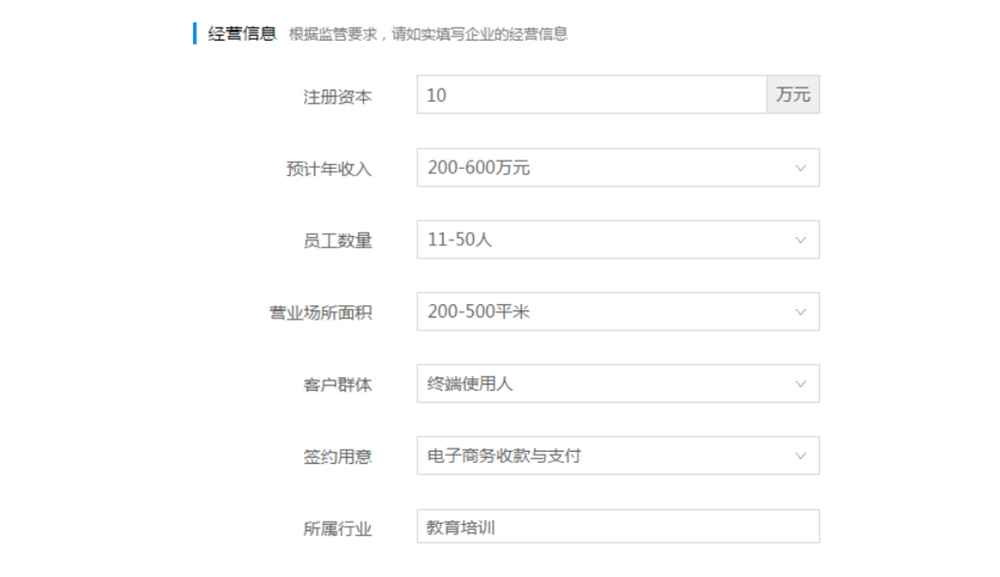1000x577 pixels.
Task: Click the 万元 unit box beside 注册资本
Action: pyautogui.click(x=793, y=96)
